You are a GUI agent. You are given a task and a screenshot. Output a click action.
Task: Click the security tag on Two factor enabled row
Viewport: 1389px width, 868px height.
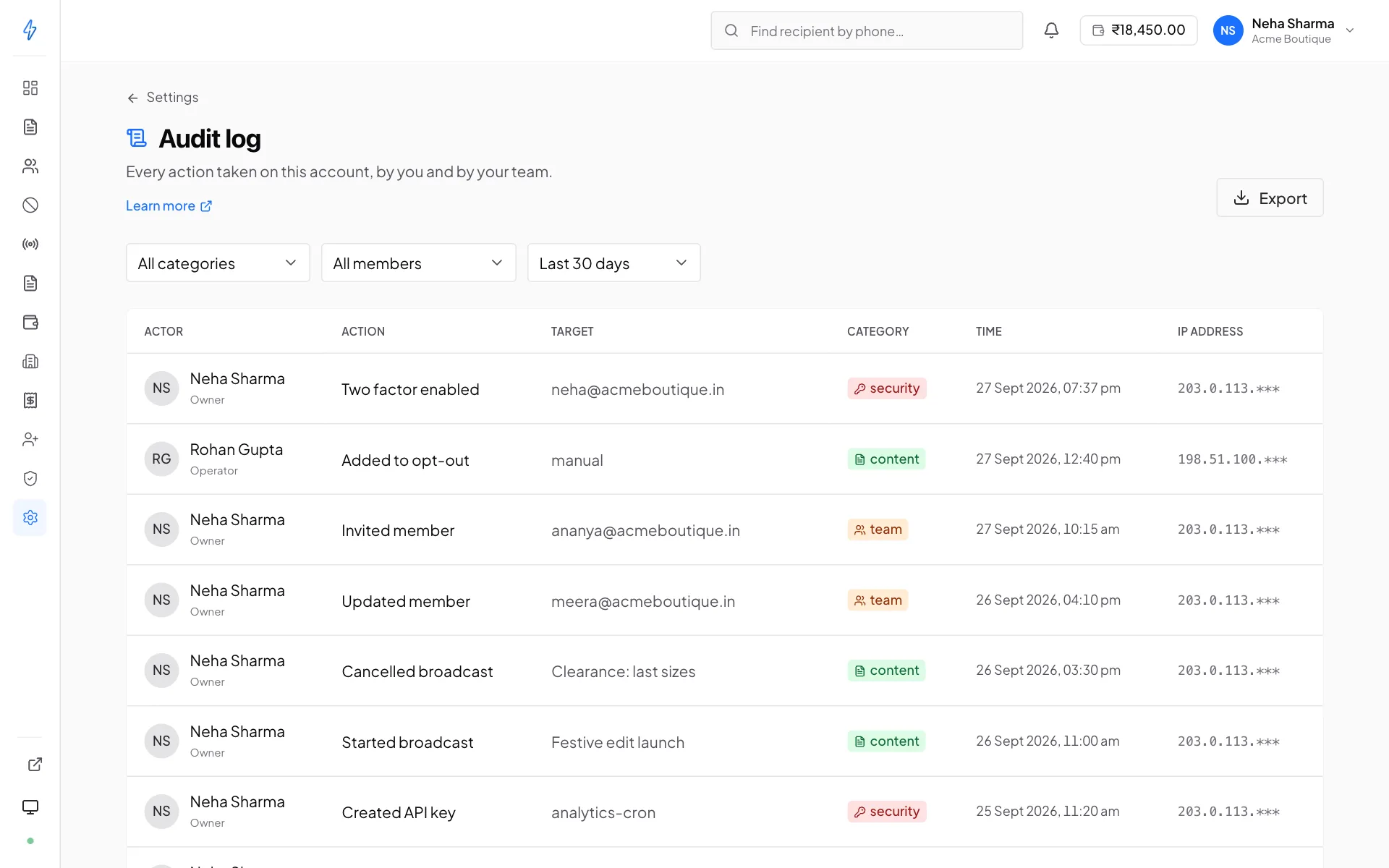887,388
